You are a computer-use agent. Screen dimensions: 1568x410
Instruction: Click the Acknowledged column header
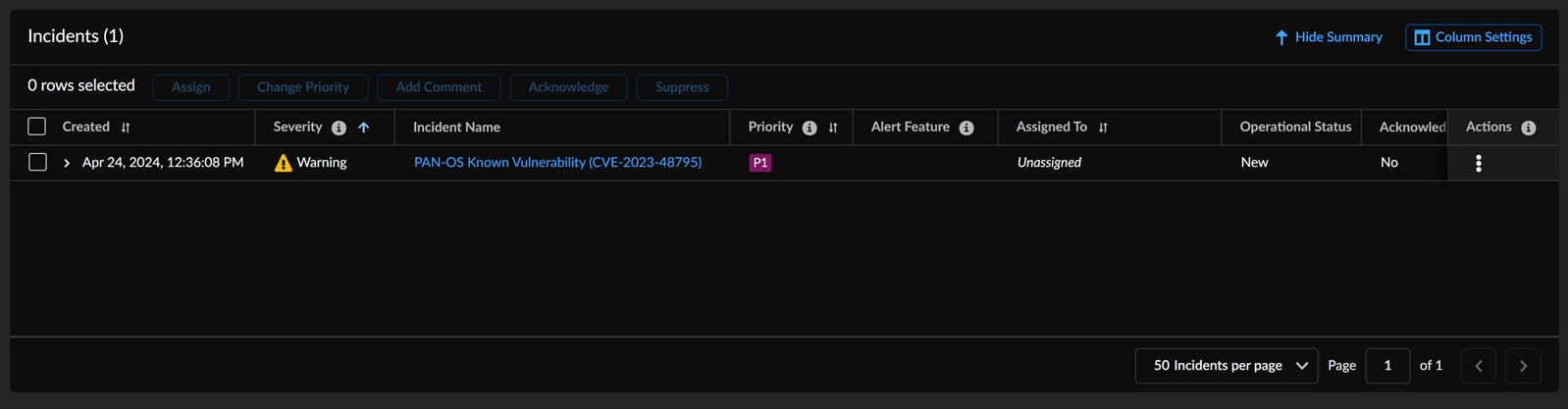(x=1412, y=128)
